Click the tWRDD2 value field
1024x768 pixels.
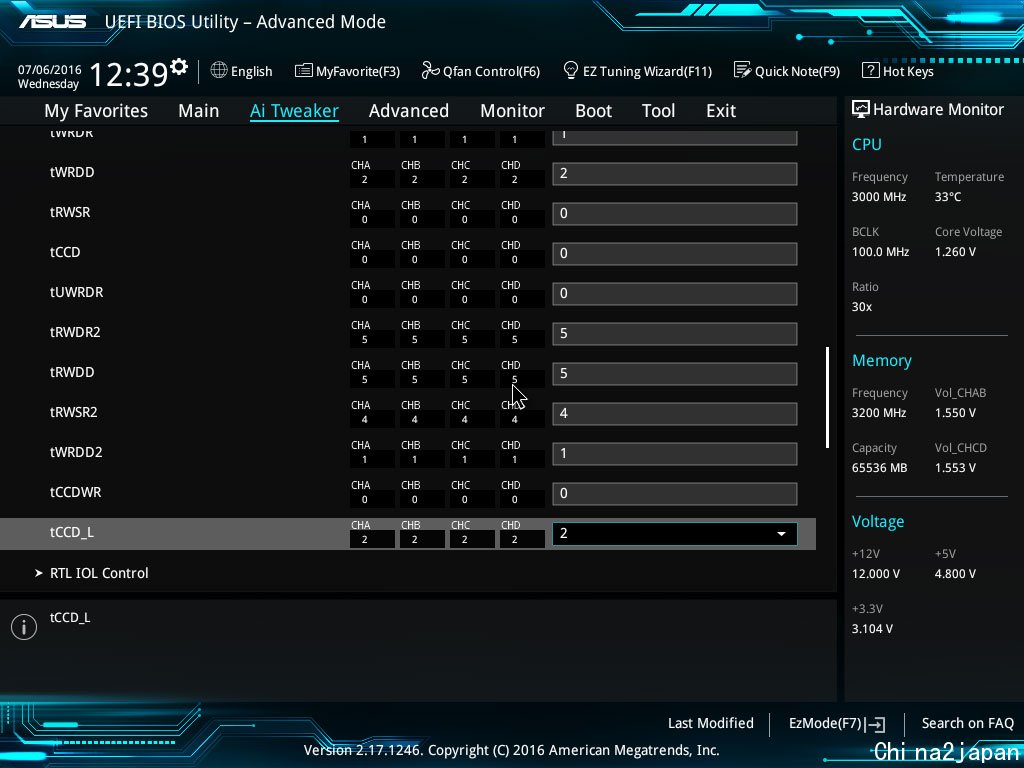click(x=675, y=453)
